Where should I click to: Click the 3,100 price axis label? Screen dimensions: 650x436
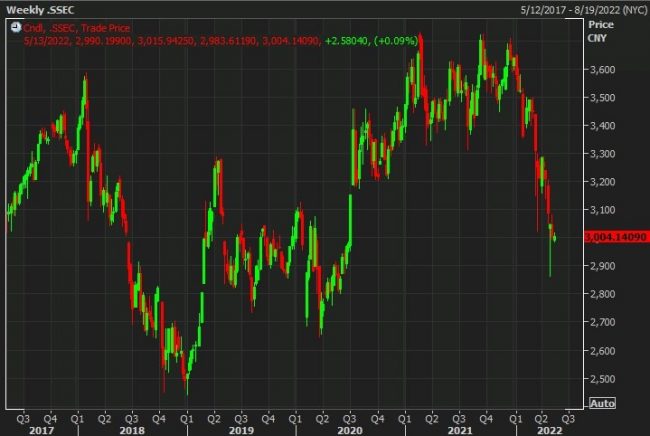point(602,210)
